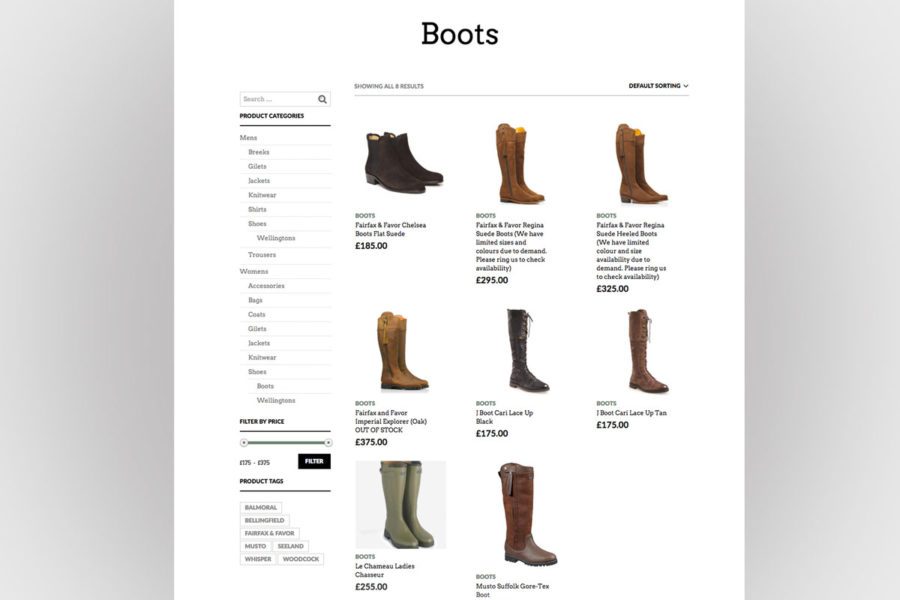
Task: Open Wellingtons under Mens Shoes
Action: pyautogui.click(x=276, y=238)
